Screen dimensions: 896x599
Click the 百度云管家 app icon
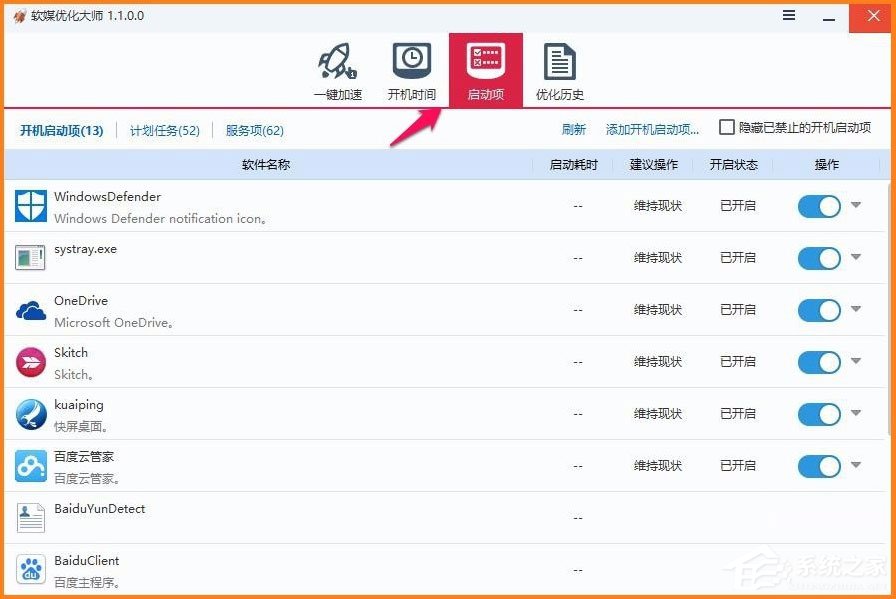(x=30, y=465)
